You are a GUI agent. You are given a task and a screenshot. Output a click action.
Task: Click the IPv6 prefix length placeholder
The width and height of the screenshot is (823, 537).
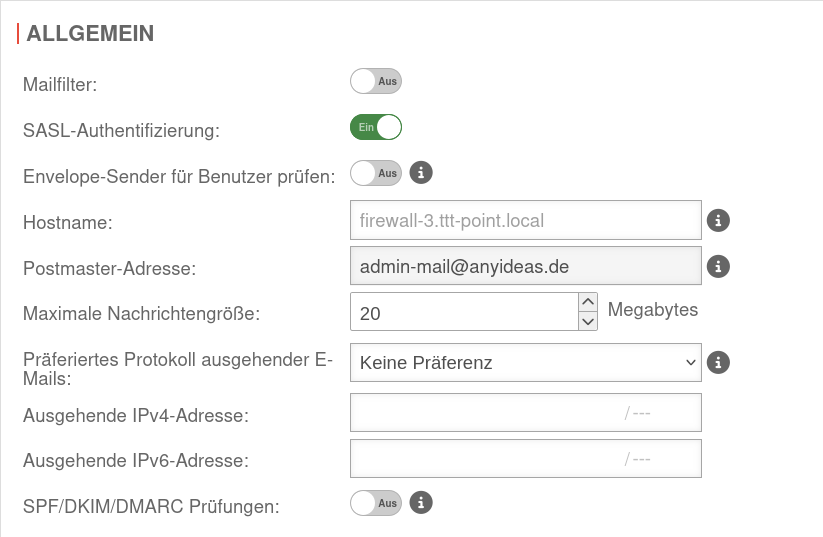coord(640,458)
